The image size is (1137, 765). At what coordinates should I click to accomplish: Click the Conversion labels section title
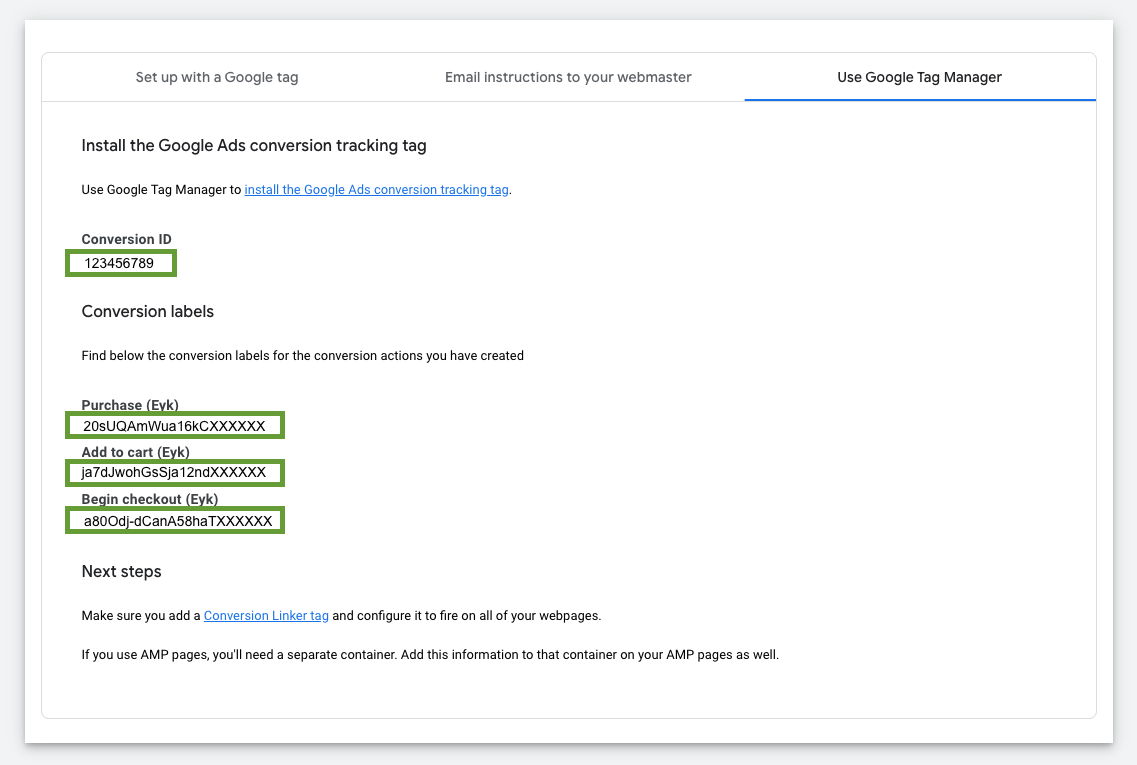point(148,311)
